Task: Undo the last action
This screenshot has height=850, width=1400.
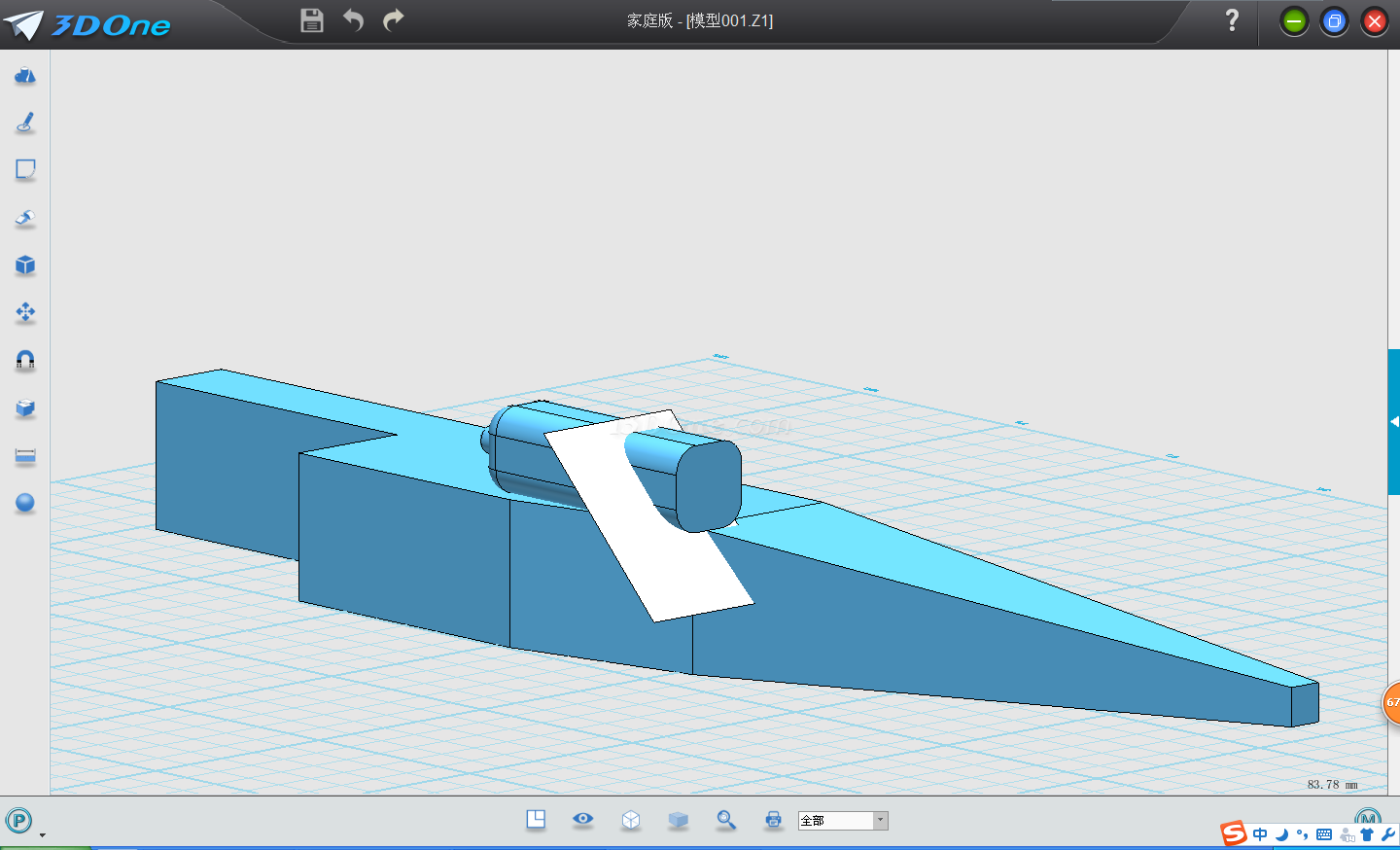Action: [x=353, y=20]
